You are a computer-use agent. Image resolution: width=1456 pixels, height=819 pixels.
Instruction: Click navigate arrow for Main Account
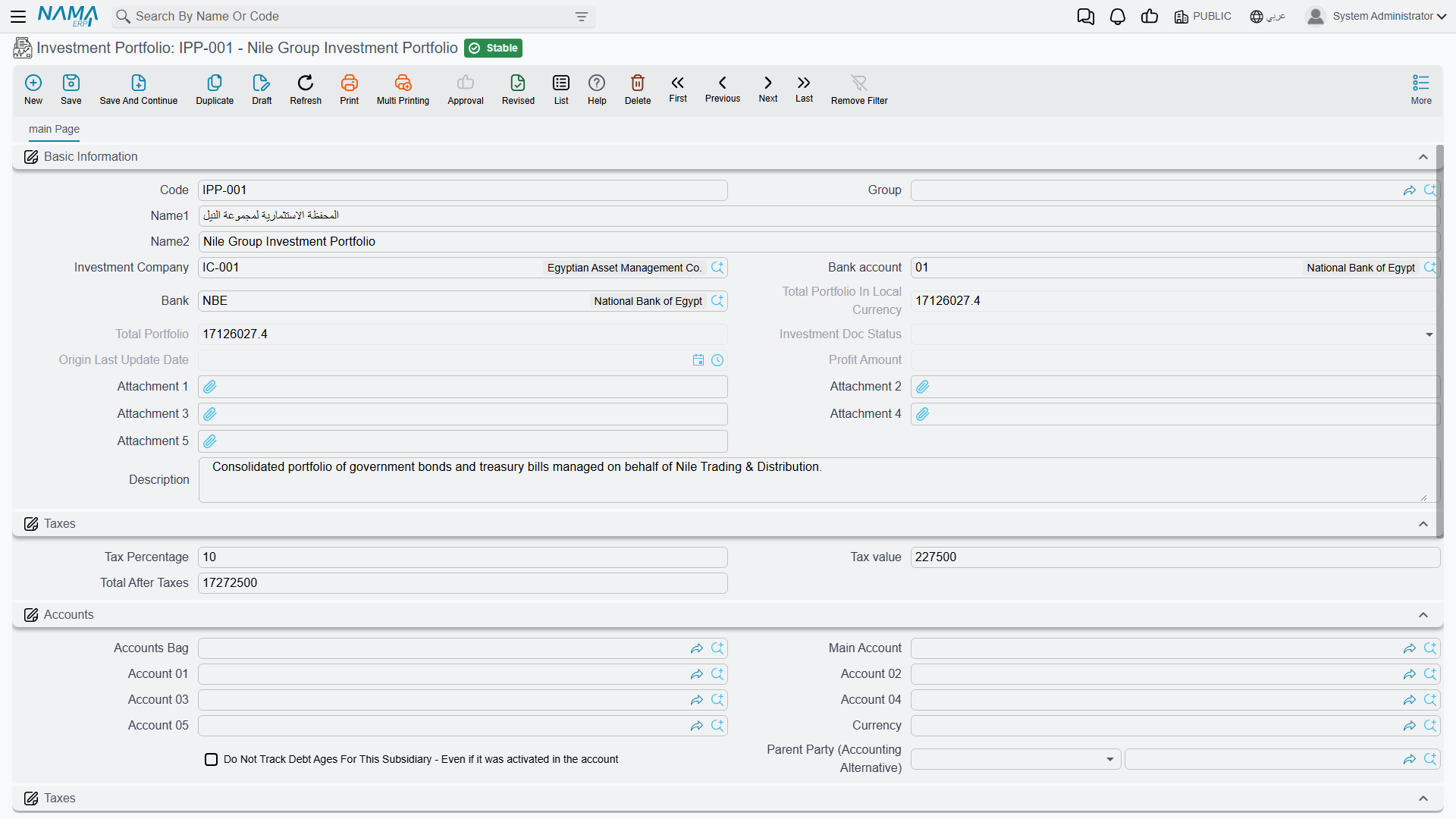coord(1410,648)
